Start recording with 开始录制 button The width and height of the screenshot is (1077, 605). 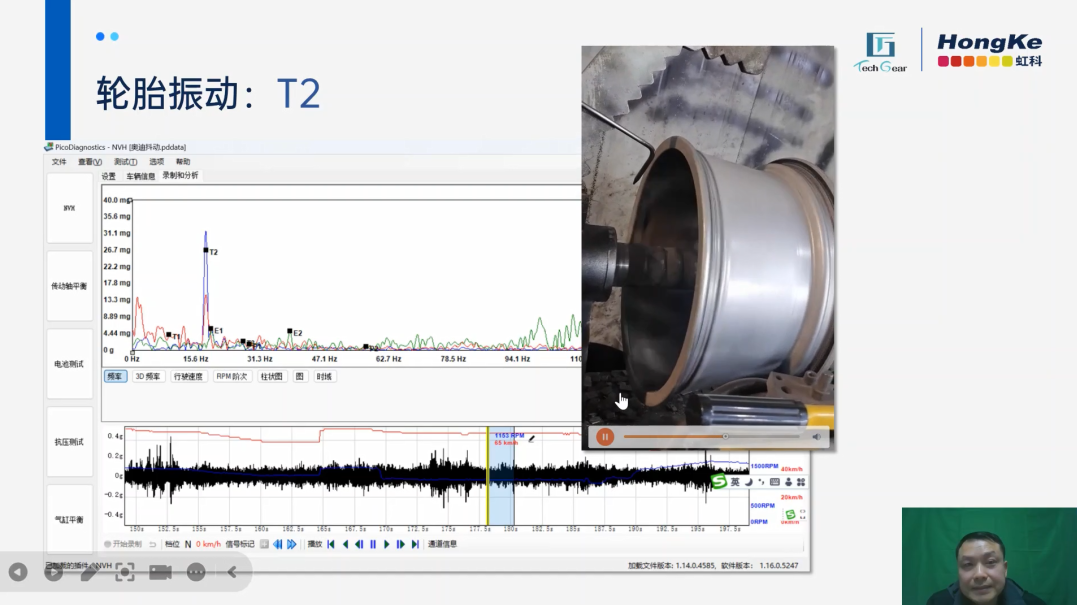(x=123, y=544)
